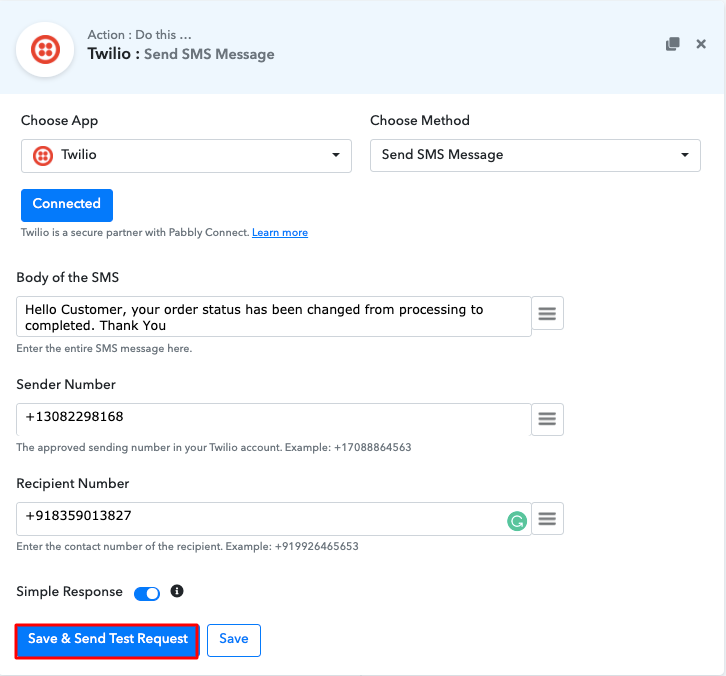Click the 'Simple Response' label
The height and width of the screenshot is (676, 726).
[x=69, y=592]
